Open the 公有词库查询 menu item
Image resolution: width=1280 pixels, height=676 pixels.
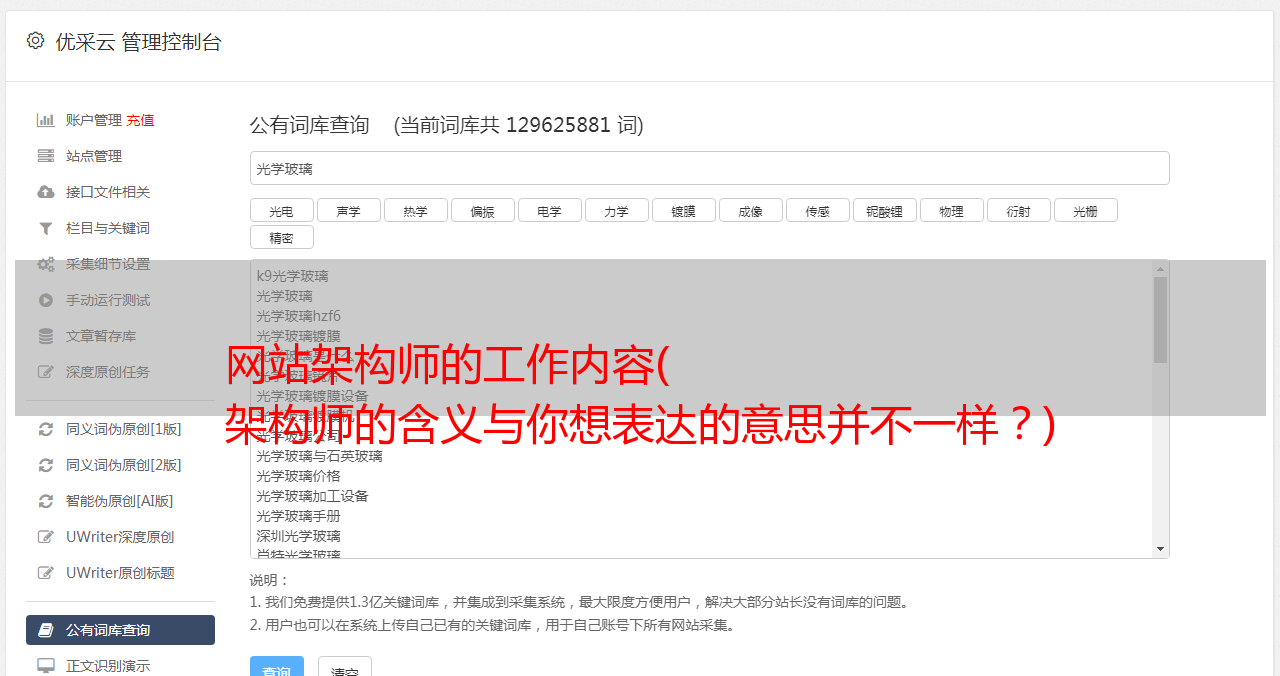tap(120, 630)
